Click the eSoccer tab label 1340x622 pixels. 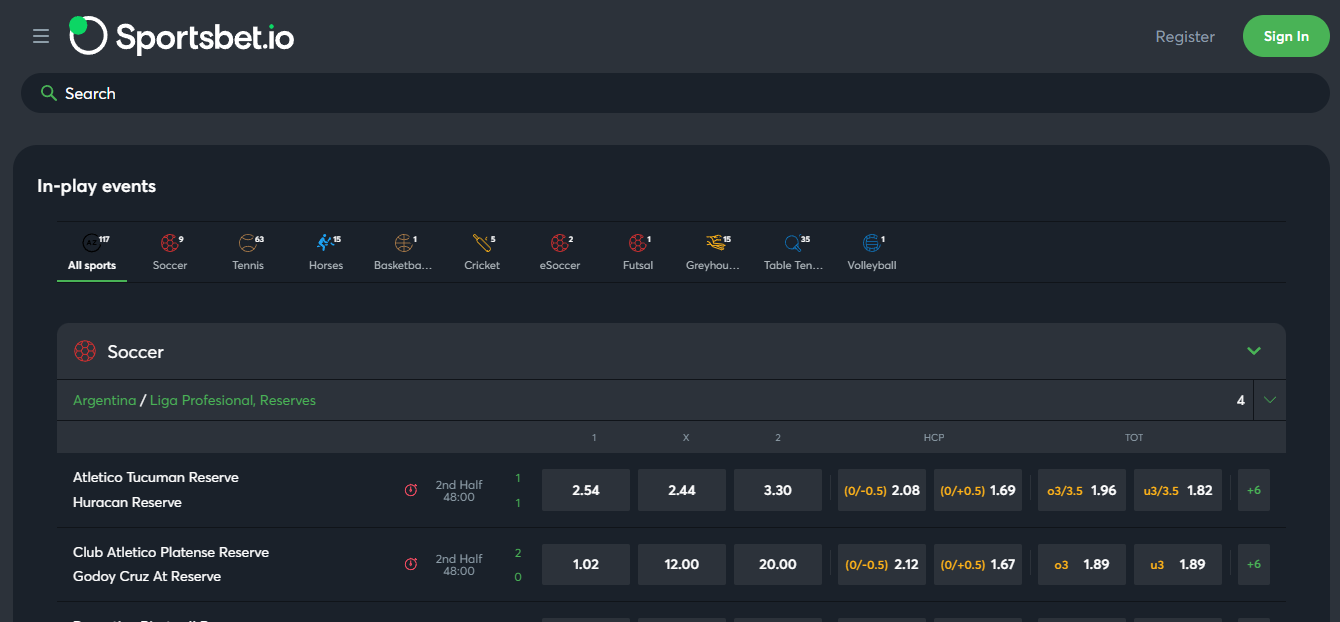560,266
